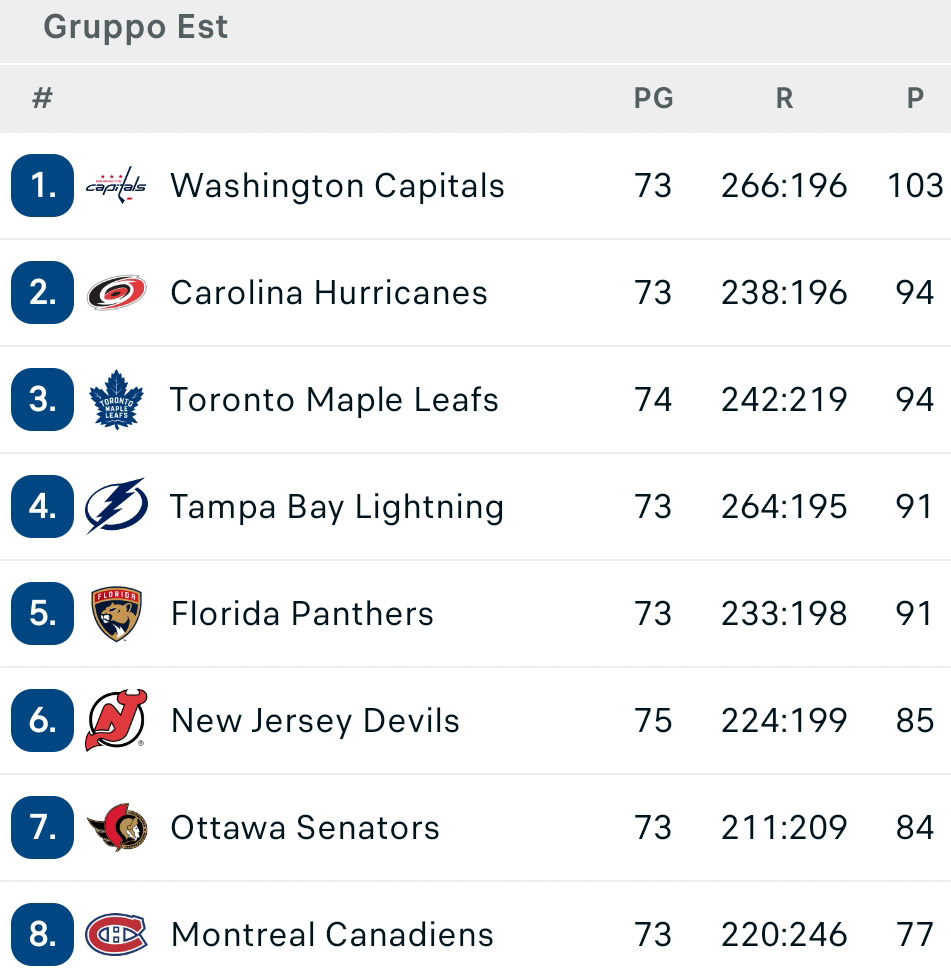Click the # rank column header
The image size is (951, 978).
(x=42, y=98)
